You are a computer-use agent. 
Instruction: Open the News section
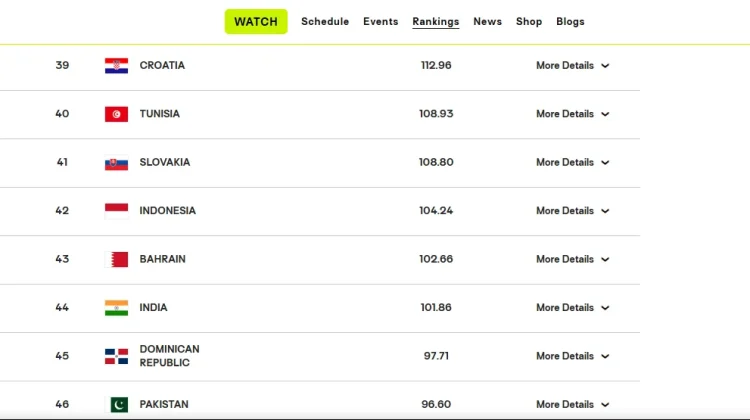(x=487, y=22)
